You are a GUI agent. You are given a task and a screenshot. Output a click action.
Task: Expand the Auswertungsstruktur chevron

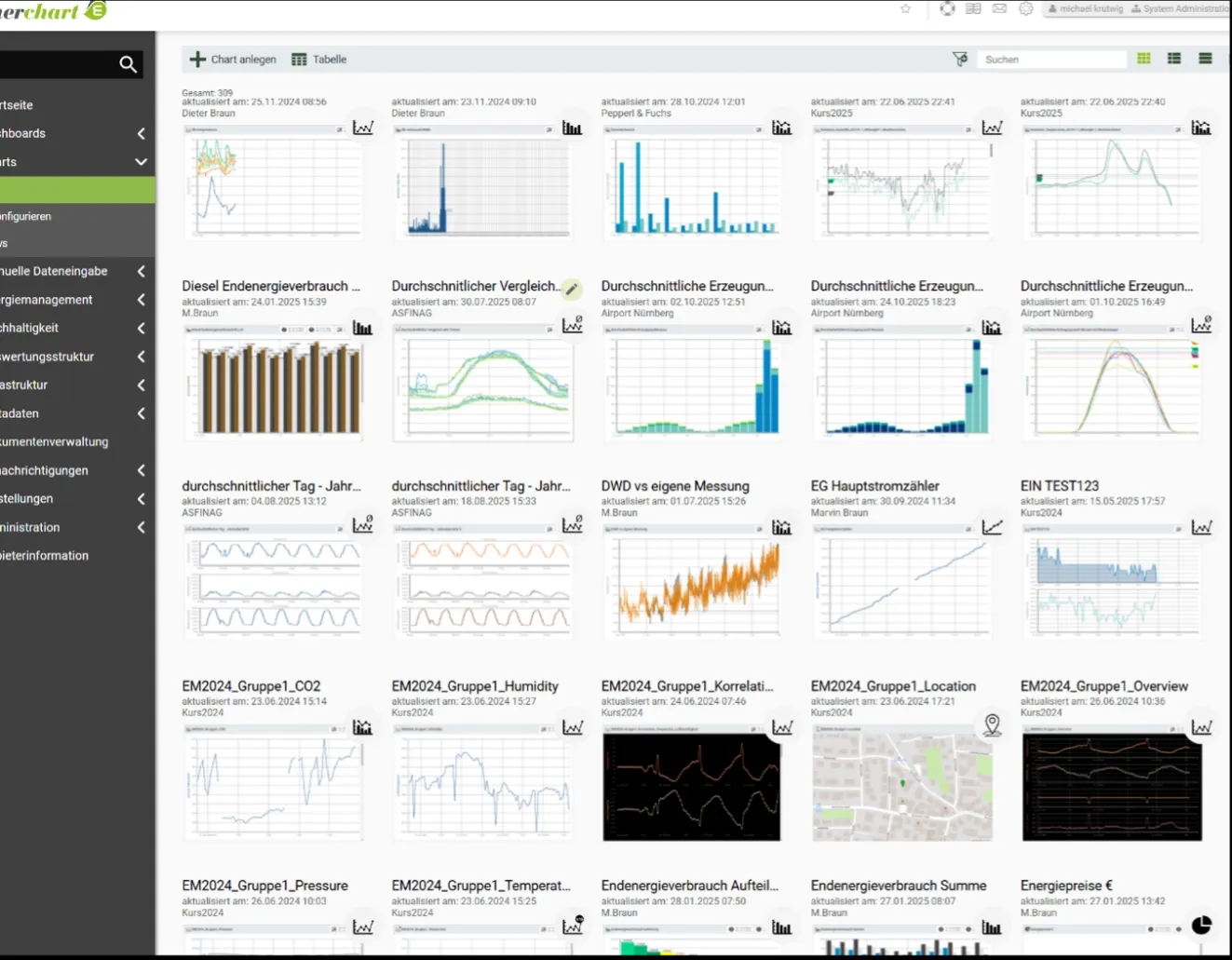click(x=141, y=357)
